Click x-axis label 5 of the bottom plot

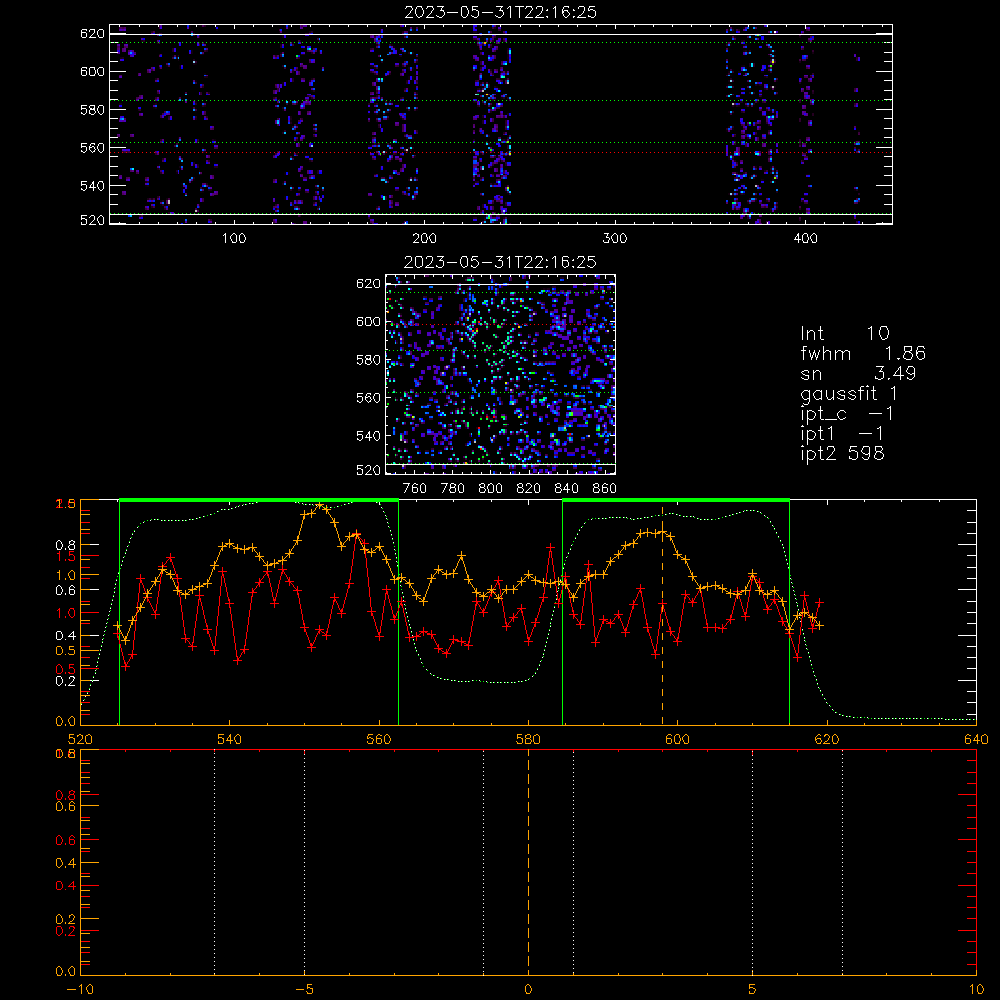click(x=753, y=990)
